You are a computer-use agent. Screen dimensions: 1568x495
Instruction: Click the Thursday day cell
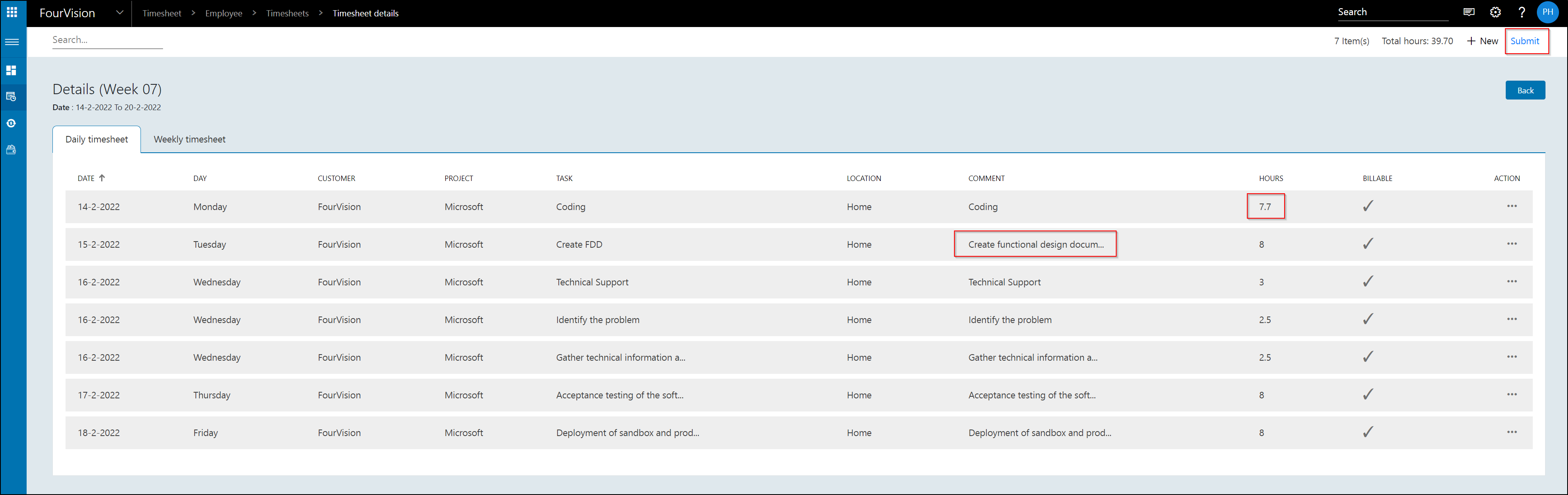point(212,395)
